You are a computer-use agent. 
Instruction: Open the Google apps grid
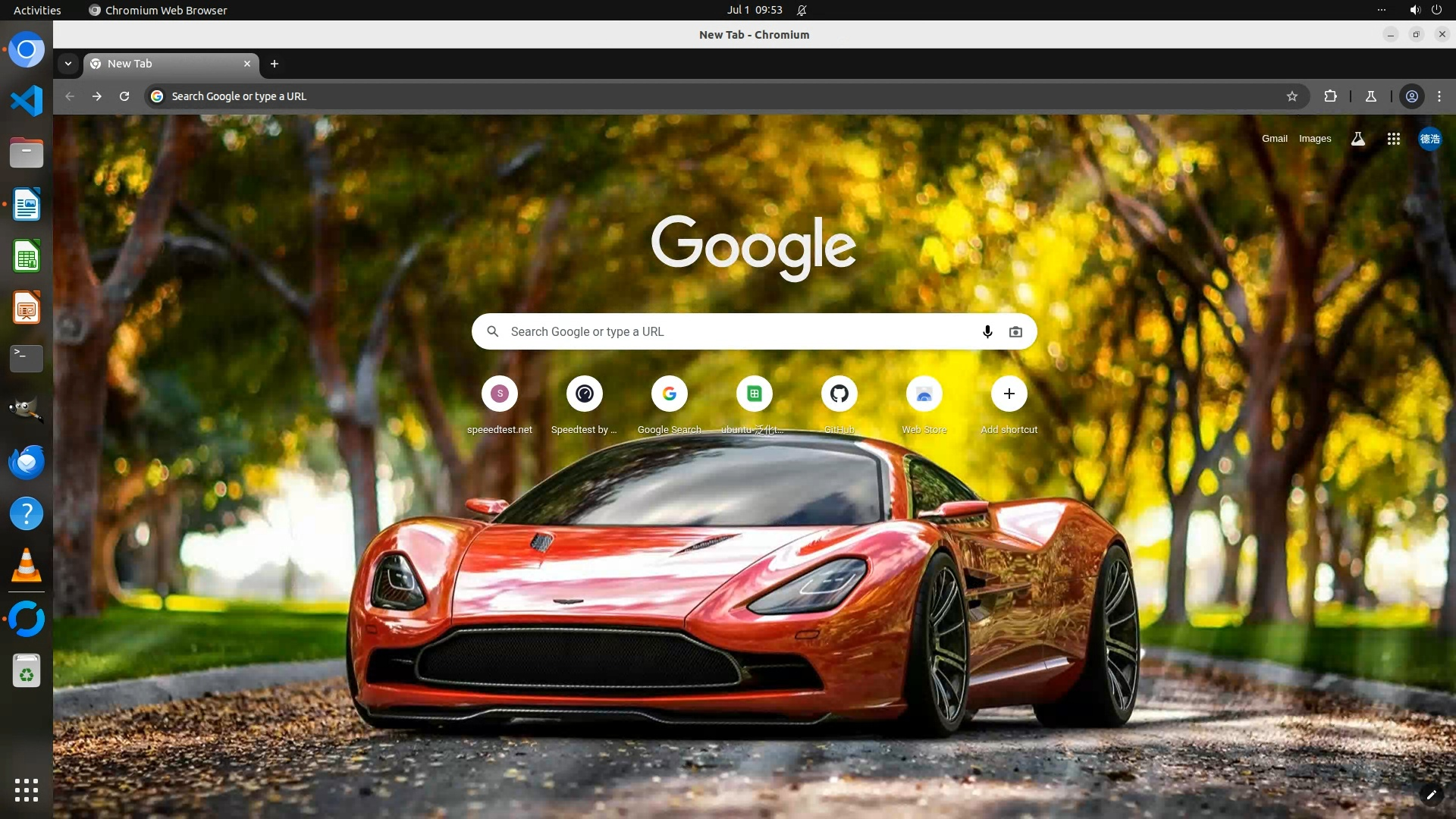1393,139
